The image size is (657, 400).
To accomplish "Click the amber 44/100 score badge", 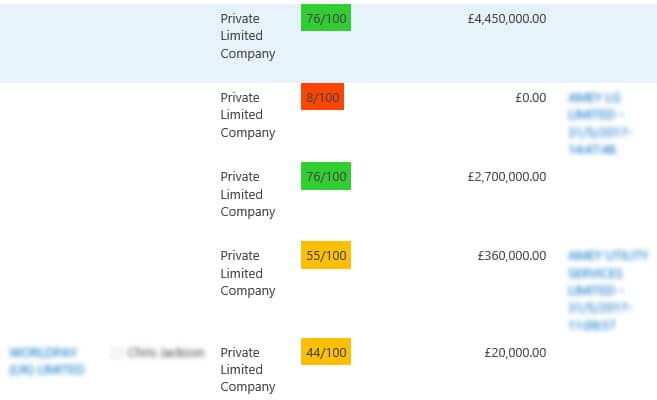I will coord(326,352).
